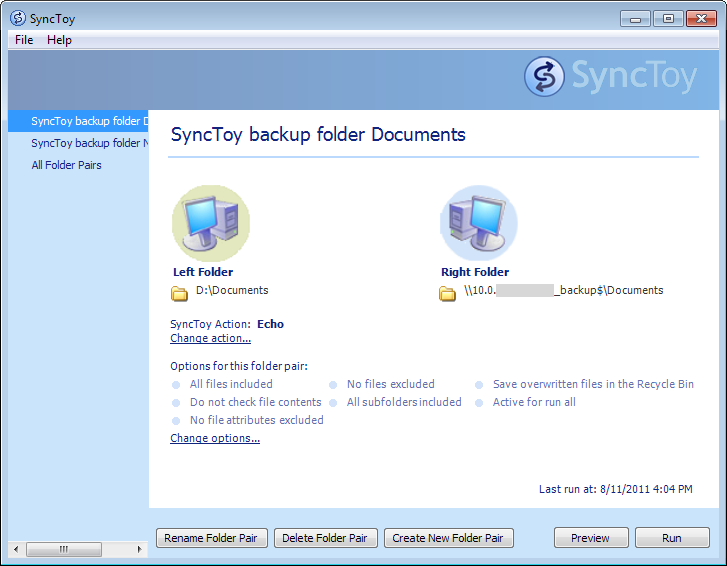Click the Left Folder computer icon
This screenshot has width=727, height=566.
(211, 223)
